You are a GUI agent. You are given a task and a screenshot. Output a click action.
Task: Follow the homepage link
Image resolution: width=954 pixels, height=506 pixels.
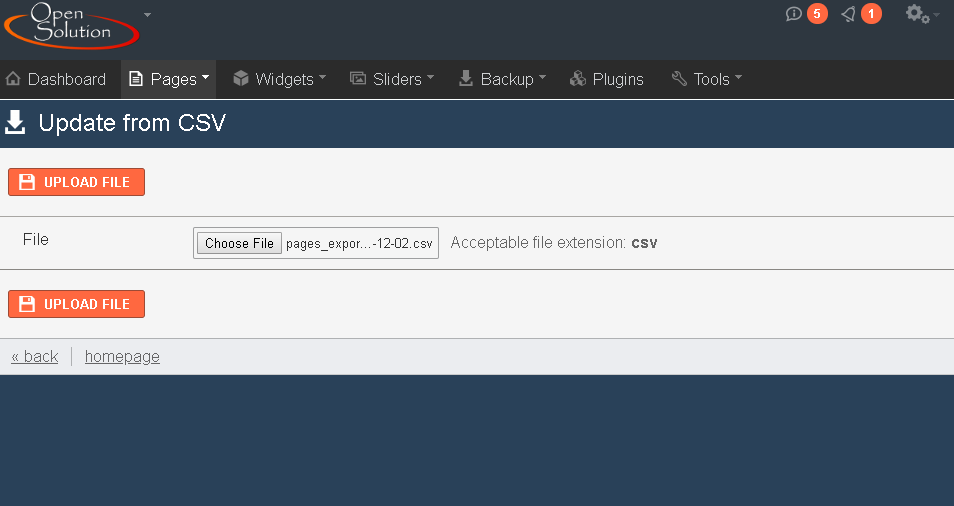click(122, 356)
